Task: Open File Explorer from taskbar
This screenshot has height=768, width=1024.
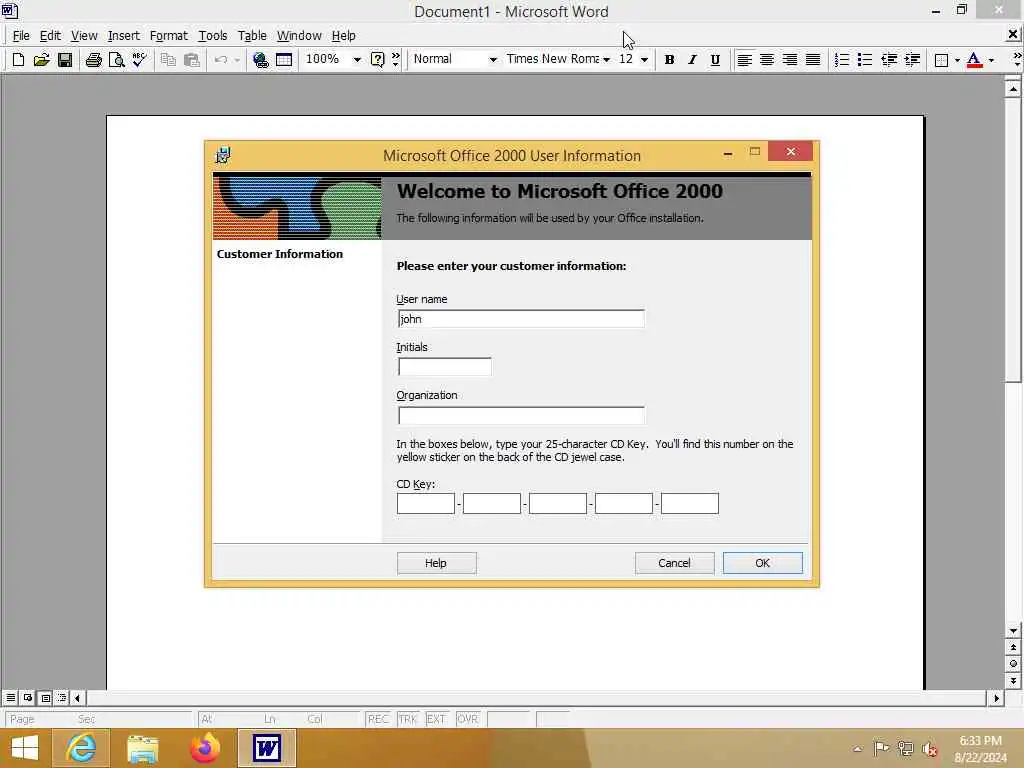Action: 142,748
